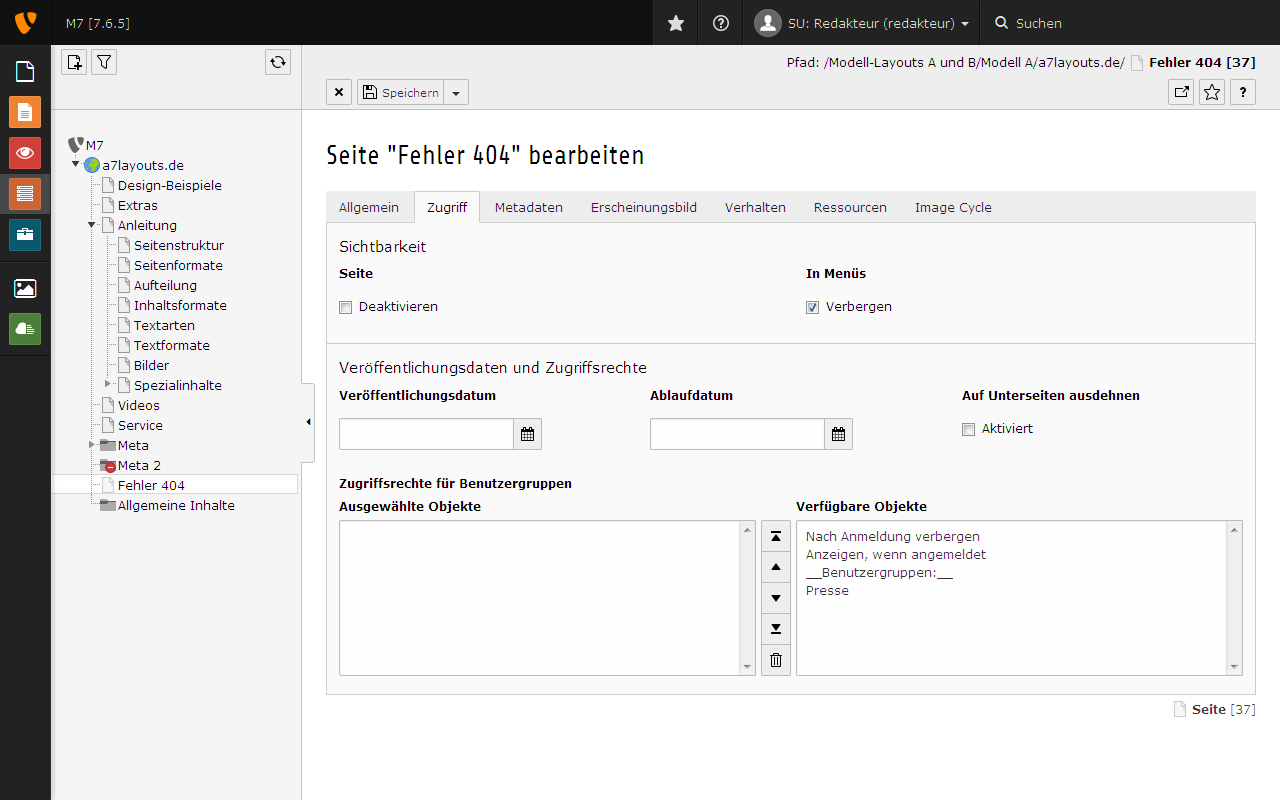Move selected group to top
The width and height of the screenshot is (1280, 800).
(x=776, y=536)
